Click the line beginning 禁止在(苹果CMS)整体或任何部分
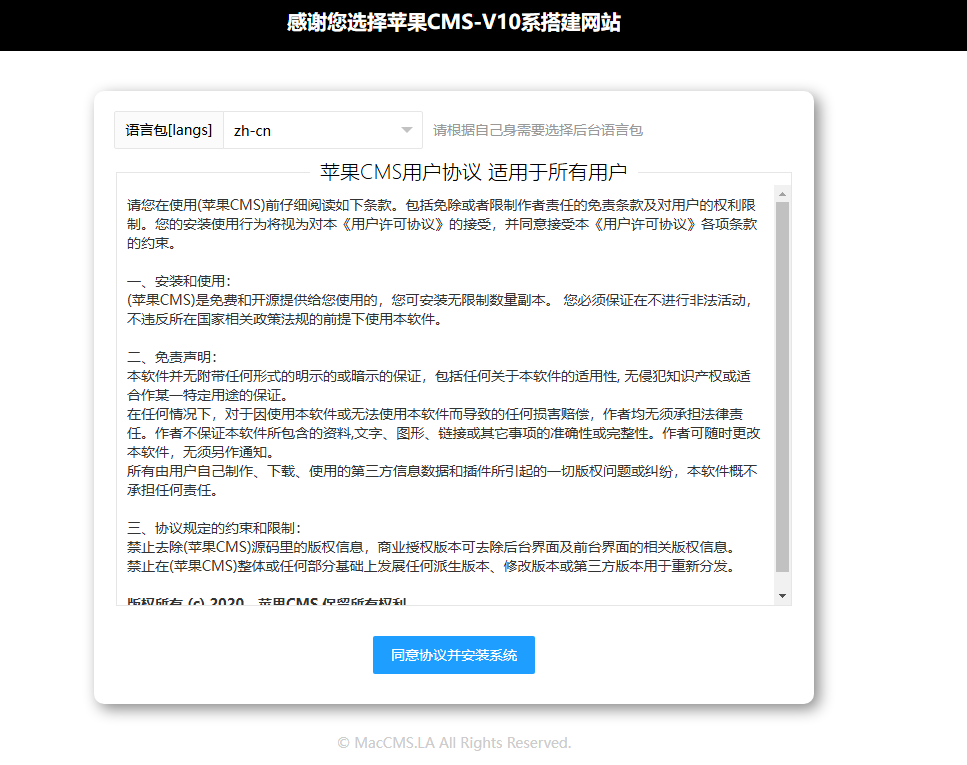 coord(431,566)
